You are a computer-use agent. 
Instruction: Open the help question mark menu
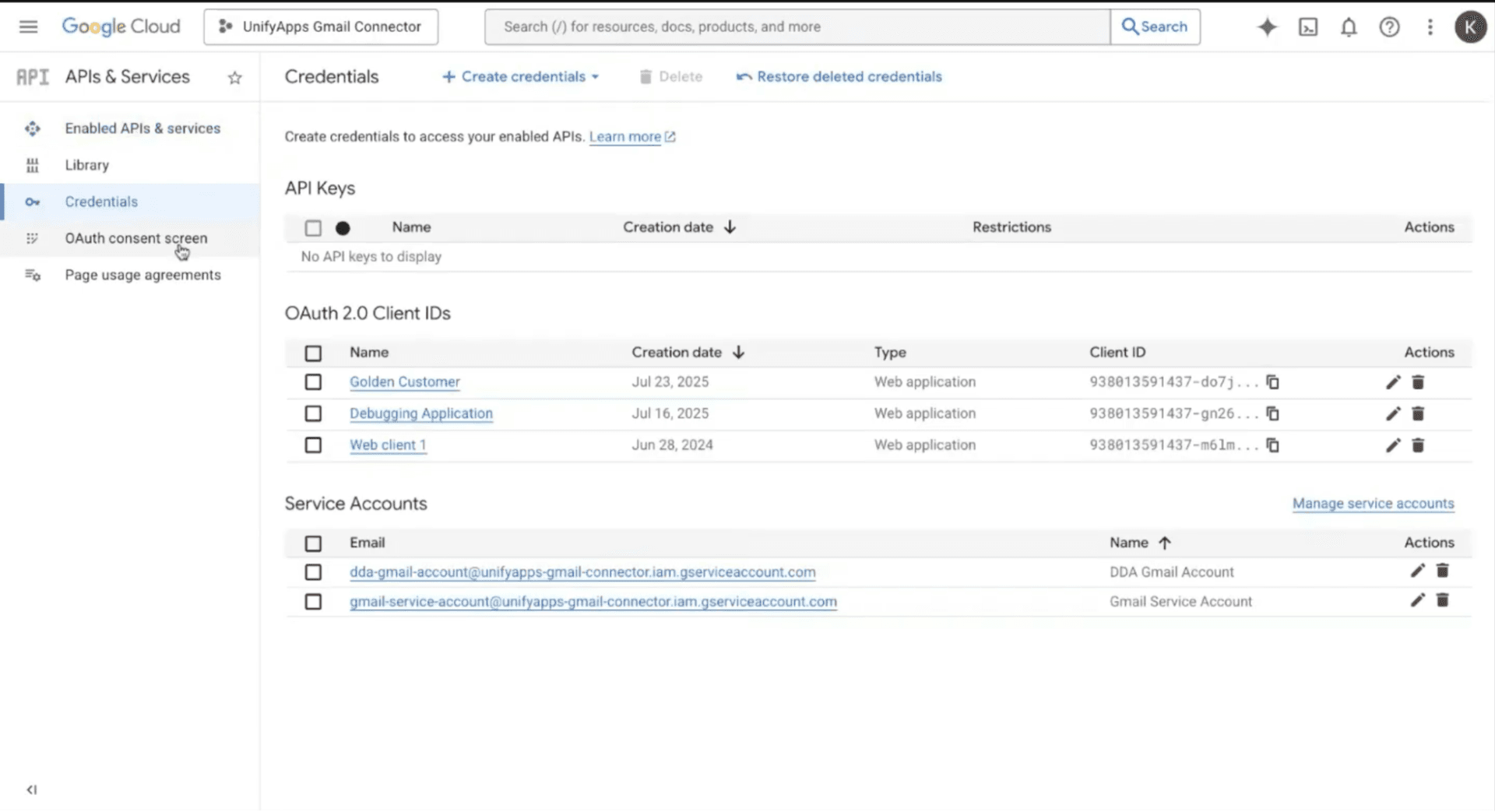pos(1389,27)
